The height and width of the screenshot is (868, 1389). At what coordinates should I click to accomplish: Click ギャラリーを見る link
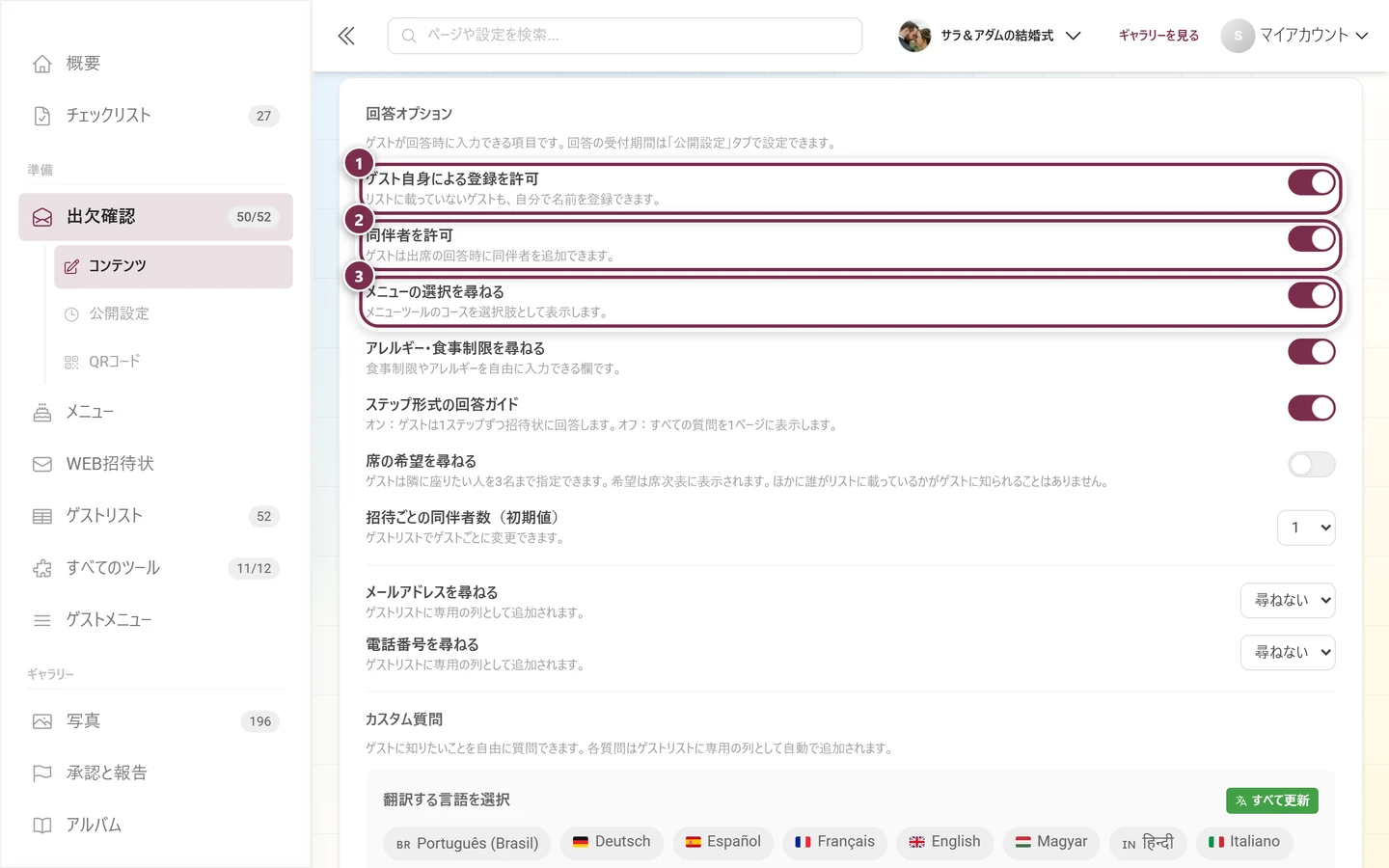(x=1158, y=36)
